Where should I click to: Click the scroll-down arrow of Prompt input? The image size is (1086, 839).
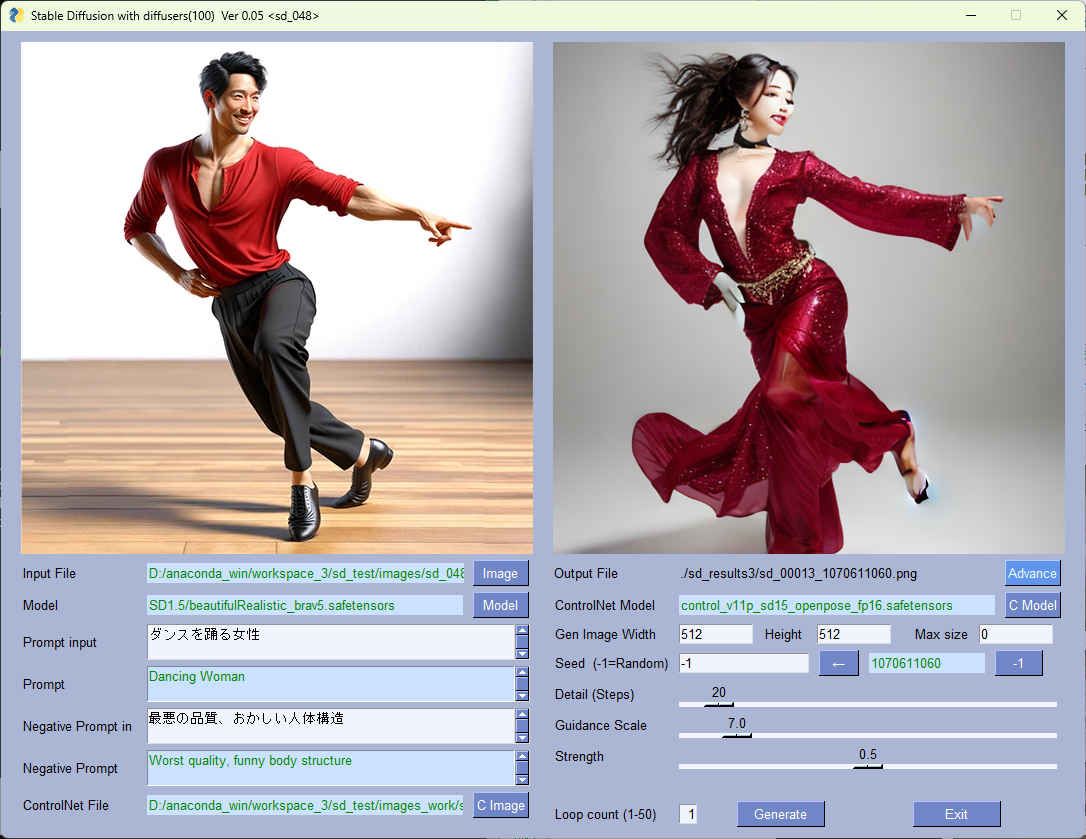click(521, 653)
